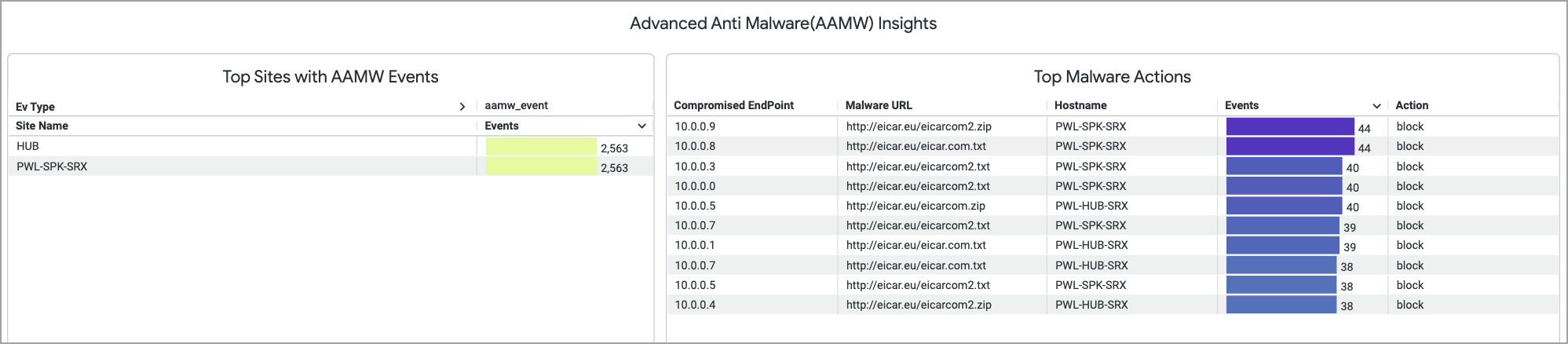Click the aamw_event column header
Viewport: 1568px width, 344px height.
pyautogui.click(x=516, y=105)
